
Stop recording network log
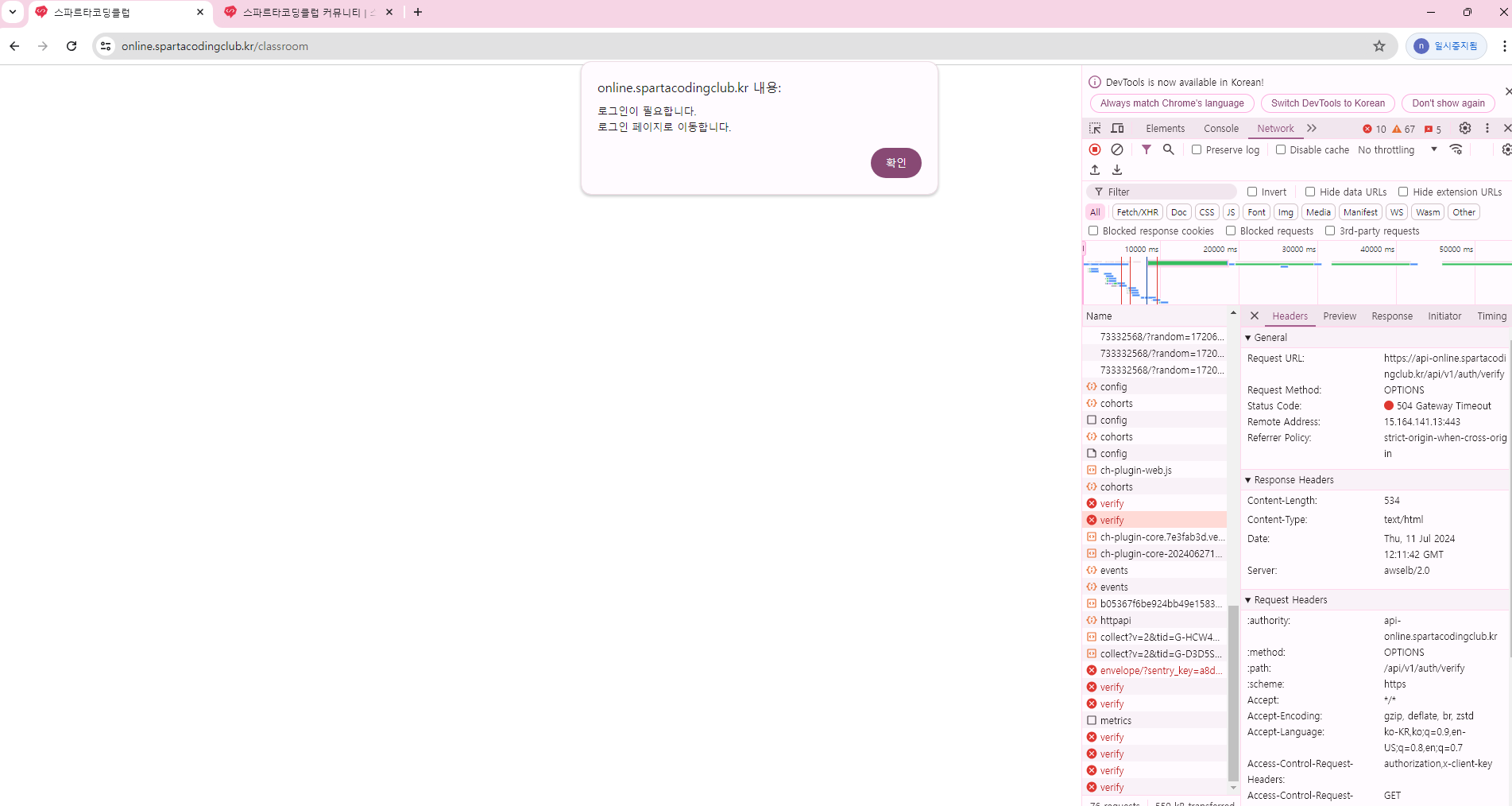[1095, 149]
